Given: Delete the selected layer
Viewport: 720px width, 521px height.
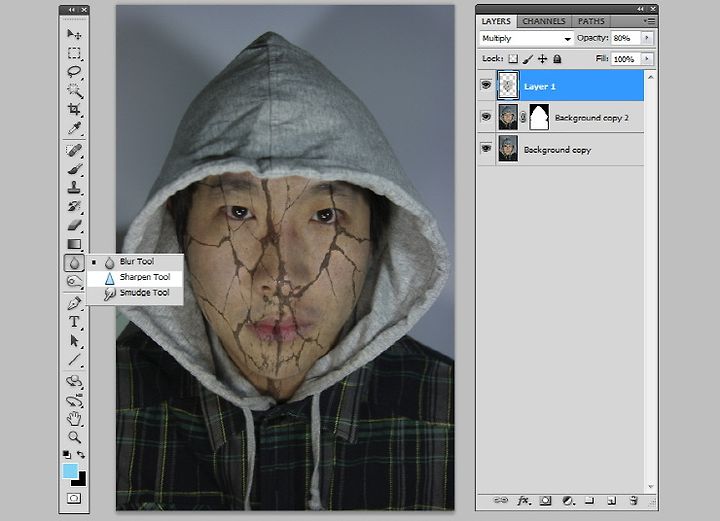Looking at the screenshot, I should click(x=634, y=500).
